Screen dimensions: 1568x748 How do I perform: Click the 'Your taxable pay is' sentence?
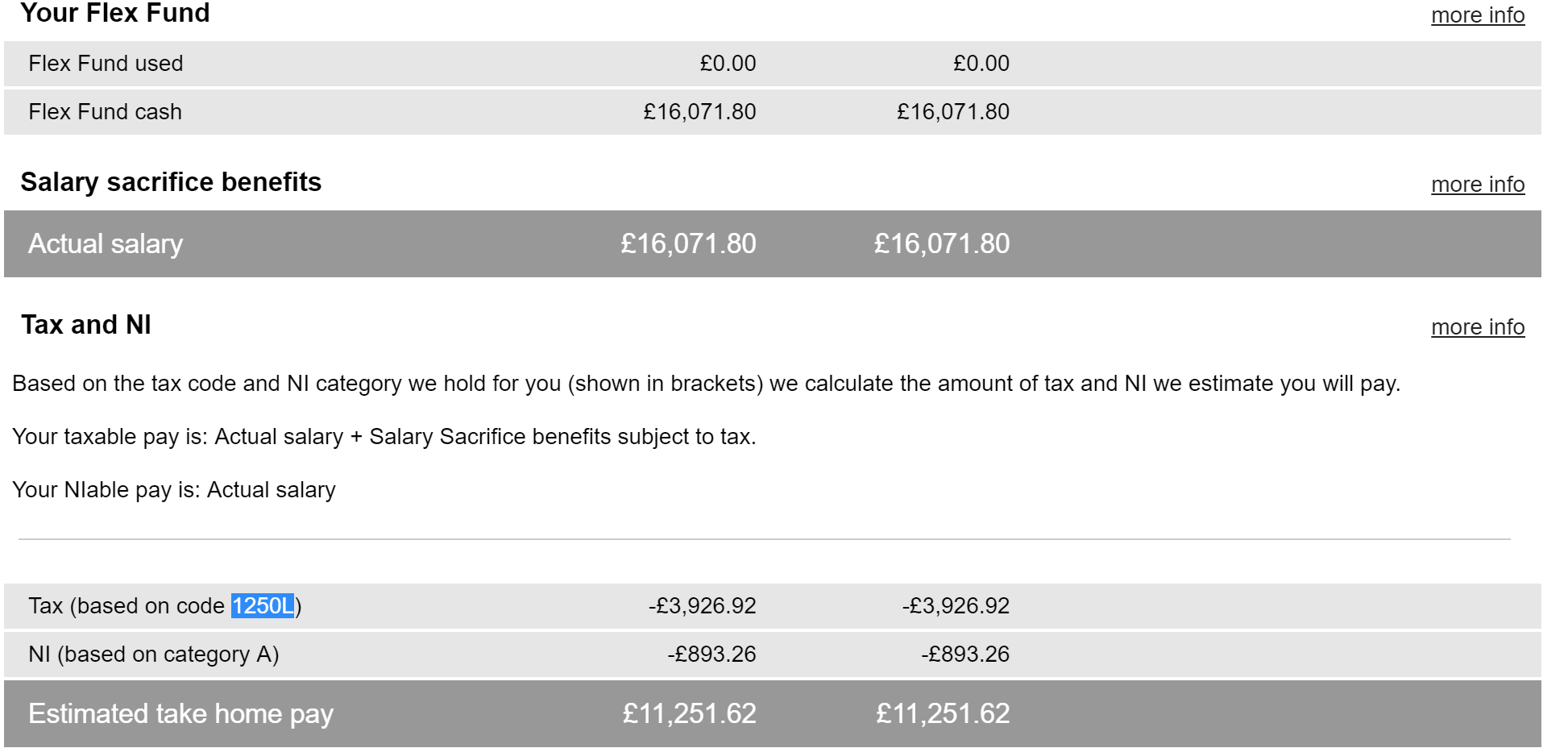[384, 437]
